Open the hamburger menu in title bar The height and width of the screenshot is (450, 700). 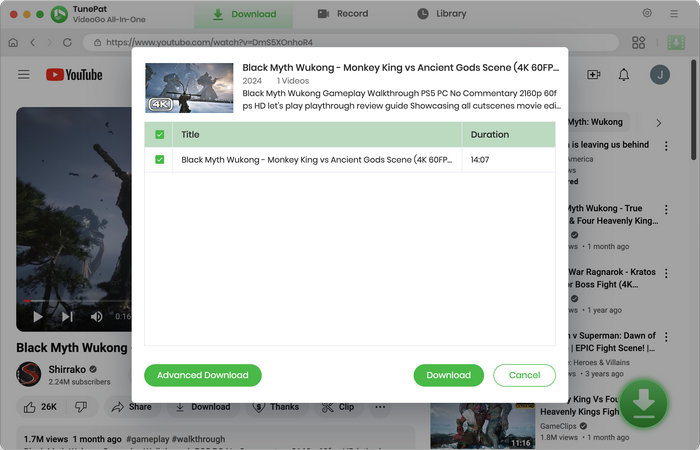[x=674, y=14]
